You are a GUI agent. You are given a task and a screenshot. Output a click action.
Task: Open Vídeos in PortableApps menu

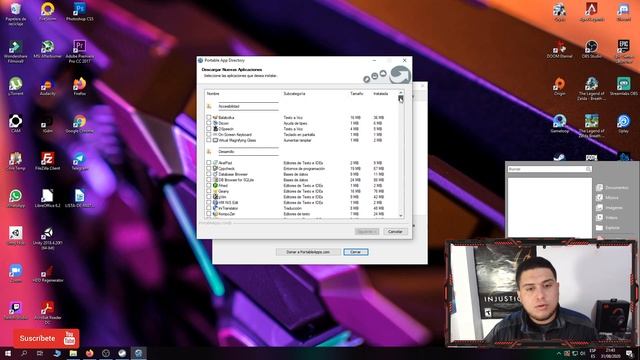tap(607, 218)
